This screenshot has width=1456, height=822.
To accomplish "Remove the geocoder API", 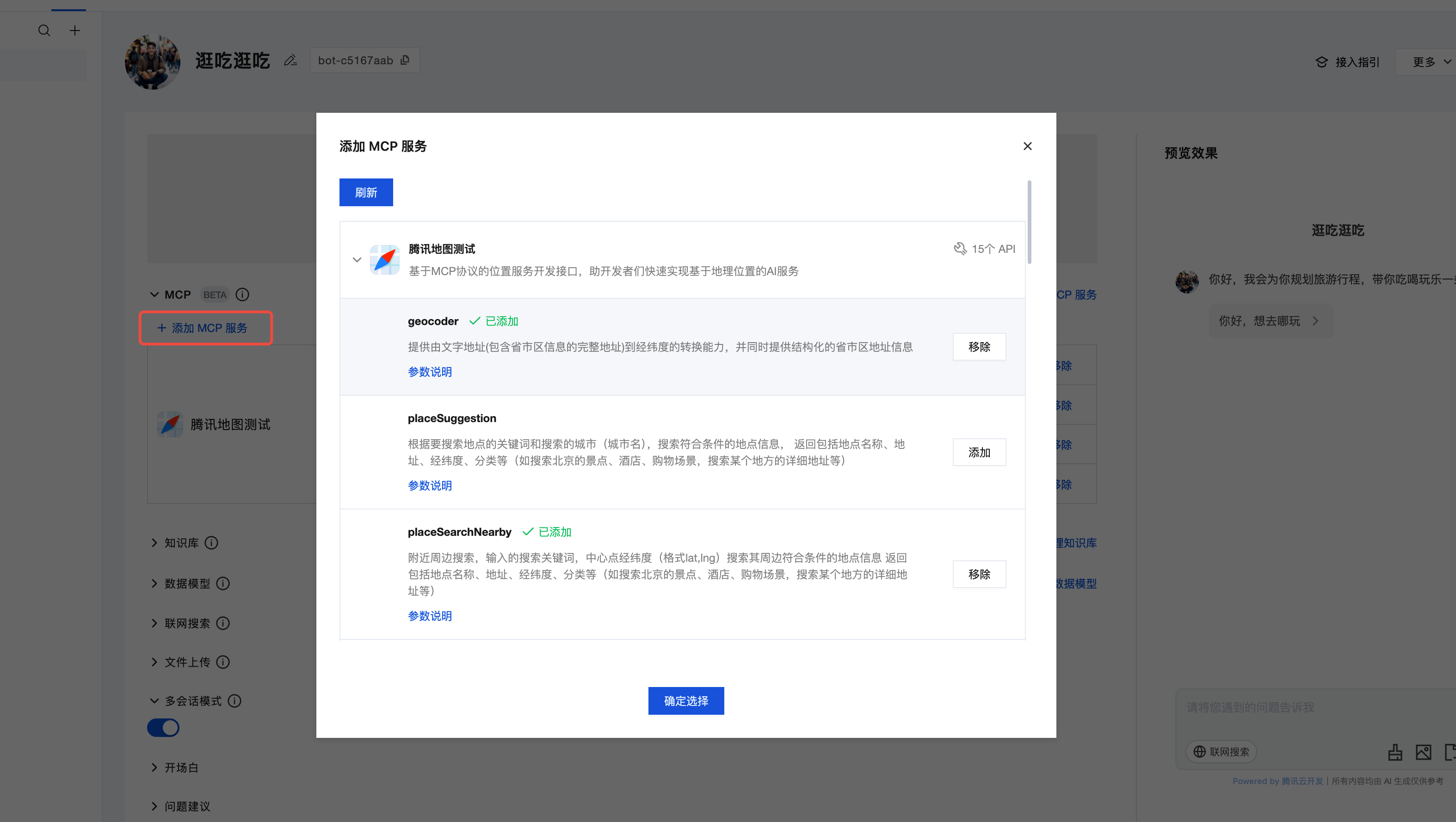I will (x=979, y=346).
